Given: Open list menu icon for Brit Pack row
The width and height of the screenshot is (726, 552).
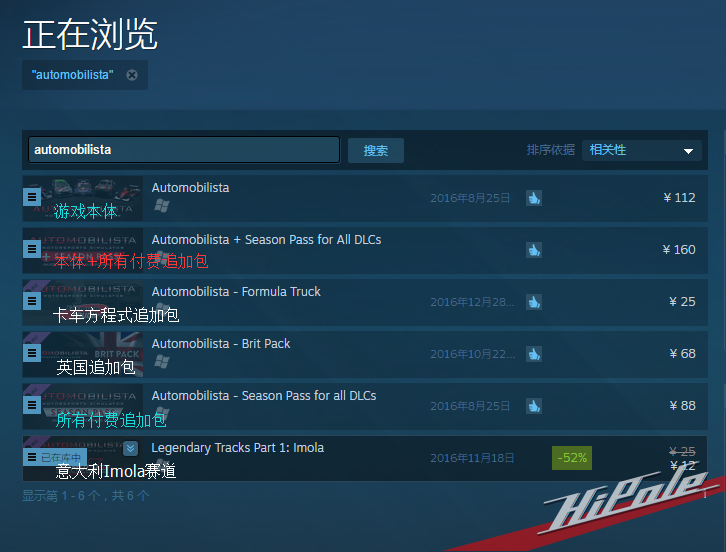Looking at the screenshot, I should [x=32, y=353].
